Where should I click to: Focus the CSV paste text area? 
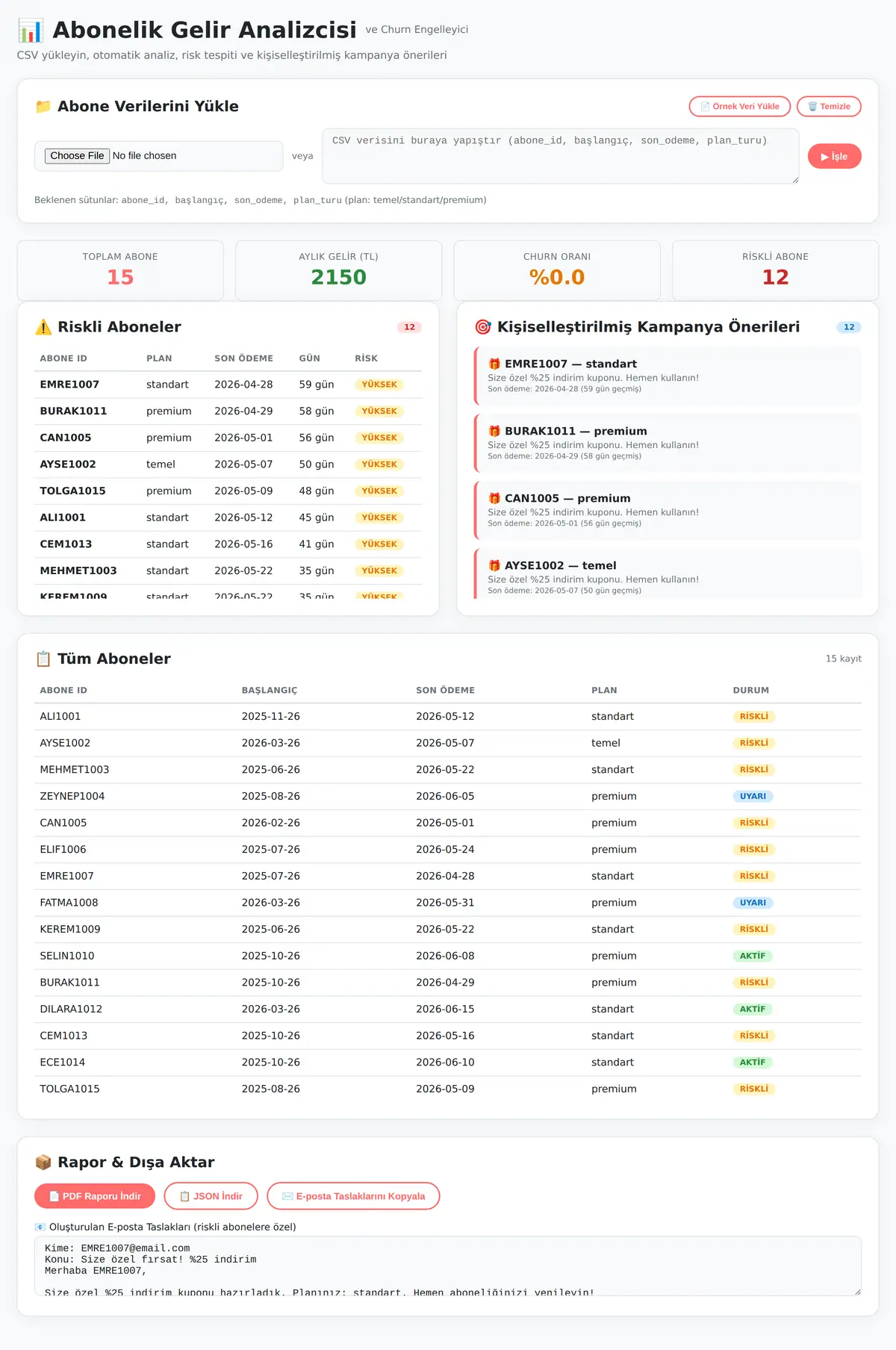pyautogui.click(x=561, y=156)
